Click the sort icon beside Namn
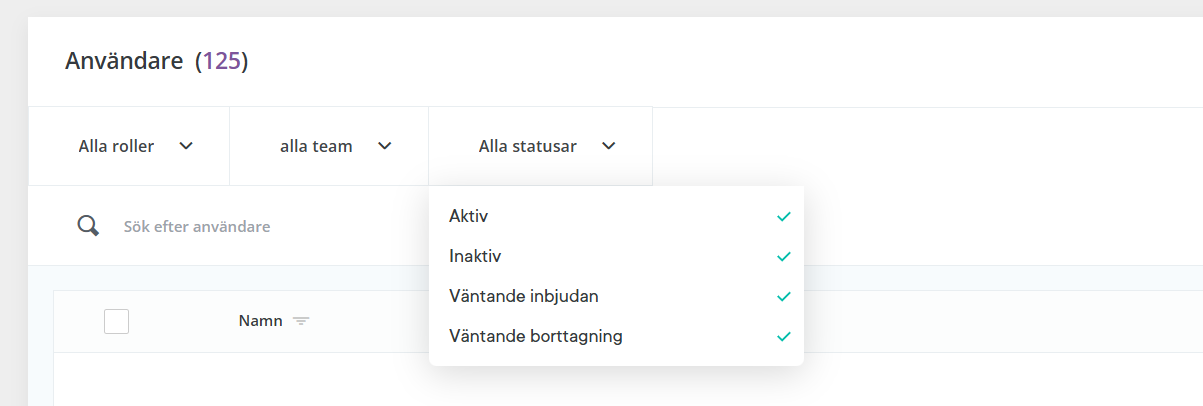The height and width of the screenshot is (406, 1203). click(301, 321)
